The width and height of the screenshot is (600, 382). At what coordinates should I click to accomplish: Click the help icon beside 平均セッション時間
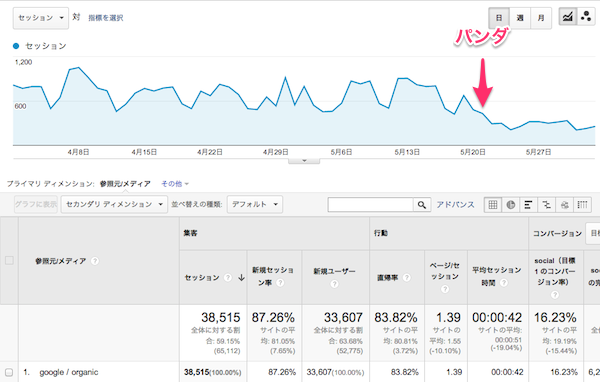504,283
